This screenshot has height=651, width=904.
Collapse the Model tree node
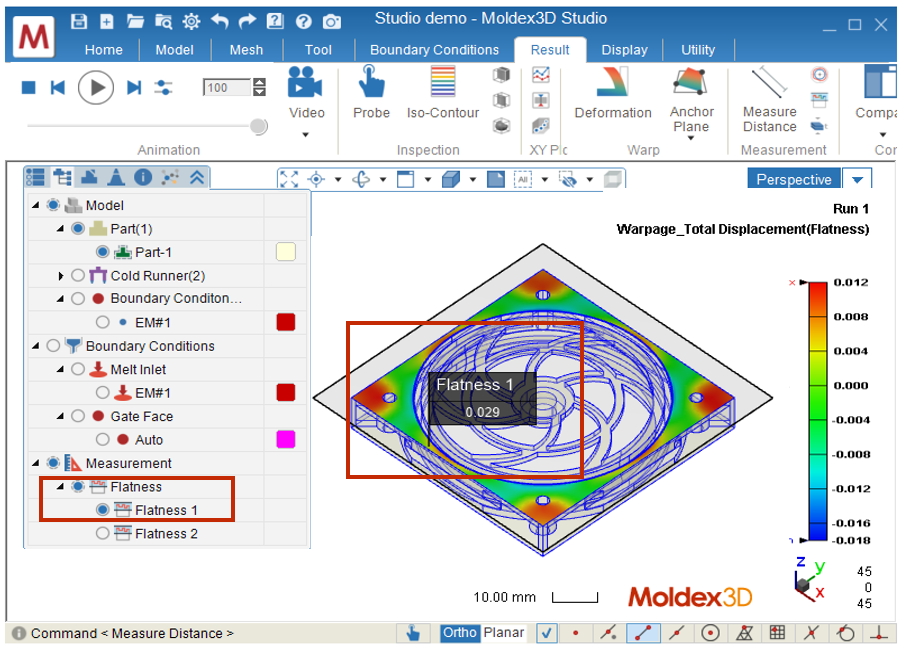pos(36,205)
